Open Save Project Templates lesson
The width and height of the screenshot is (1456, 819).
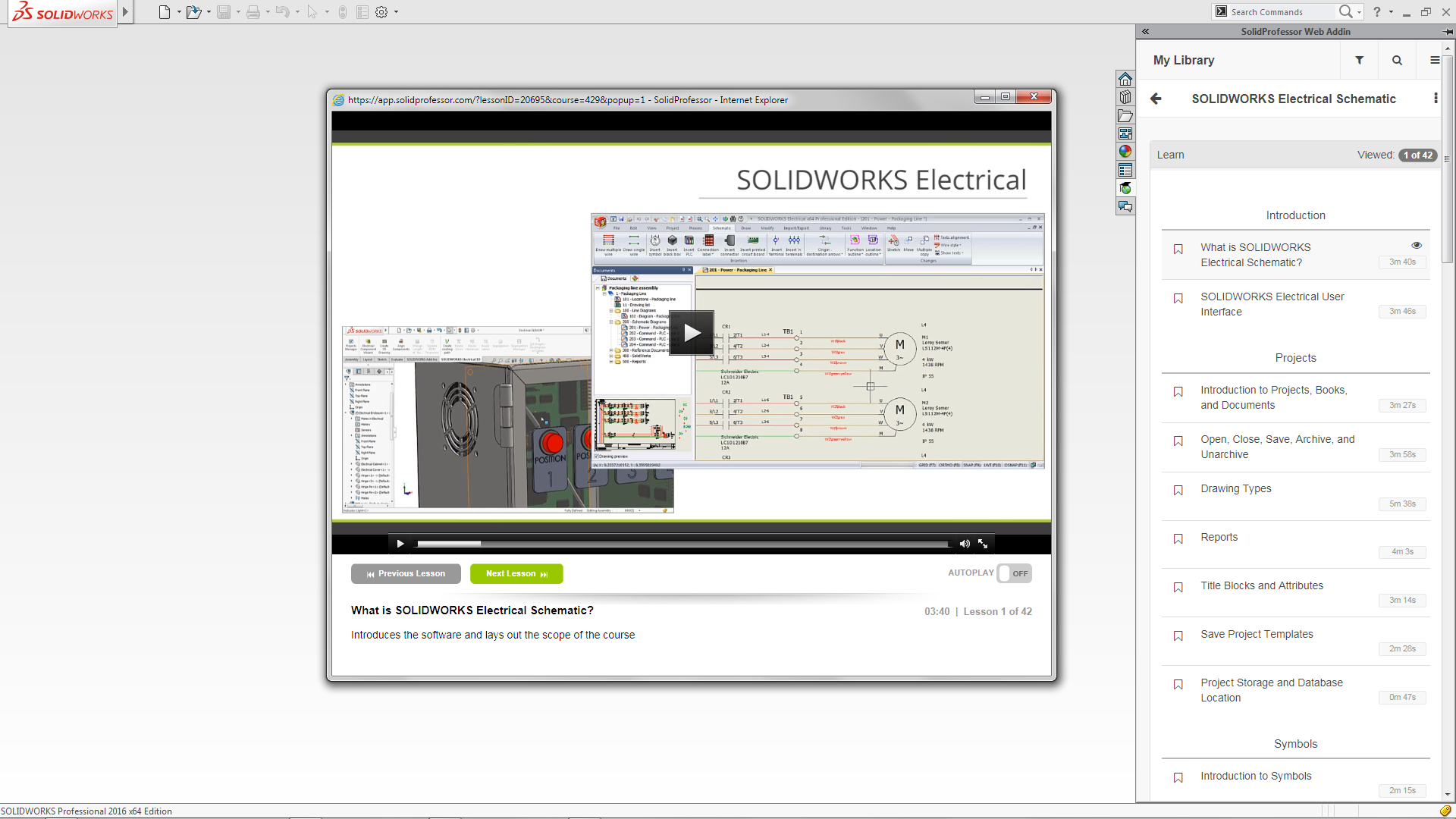(1257, 634)
